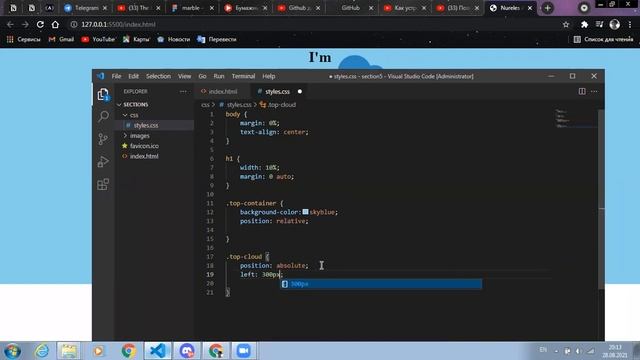Screen dimensions: 640x360
Task: Open Chrome extensions puzzle icon
Action: point(584,24)
